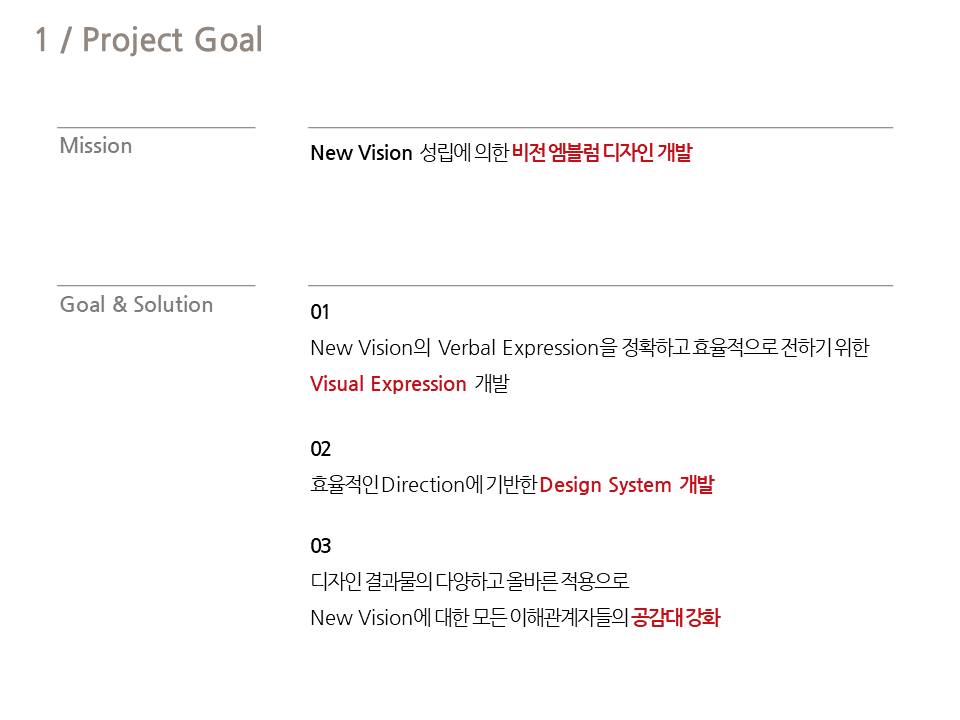Select the "Mission" section label
Screen dimensions: 960x720
tap(96, 146)
